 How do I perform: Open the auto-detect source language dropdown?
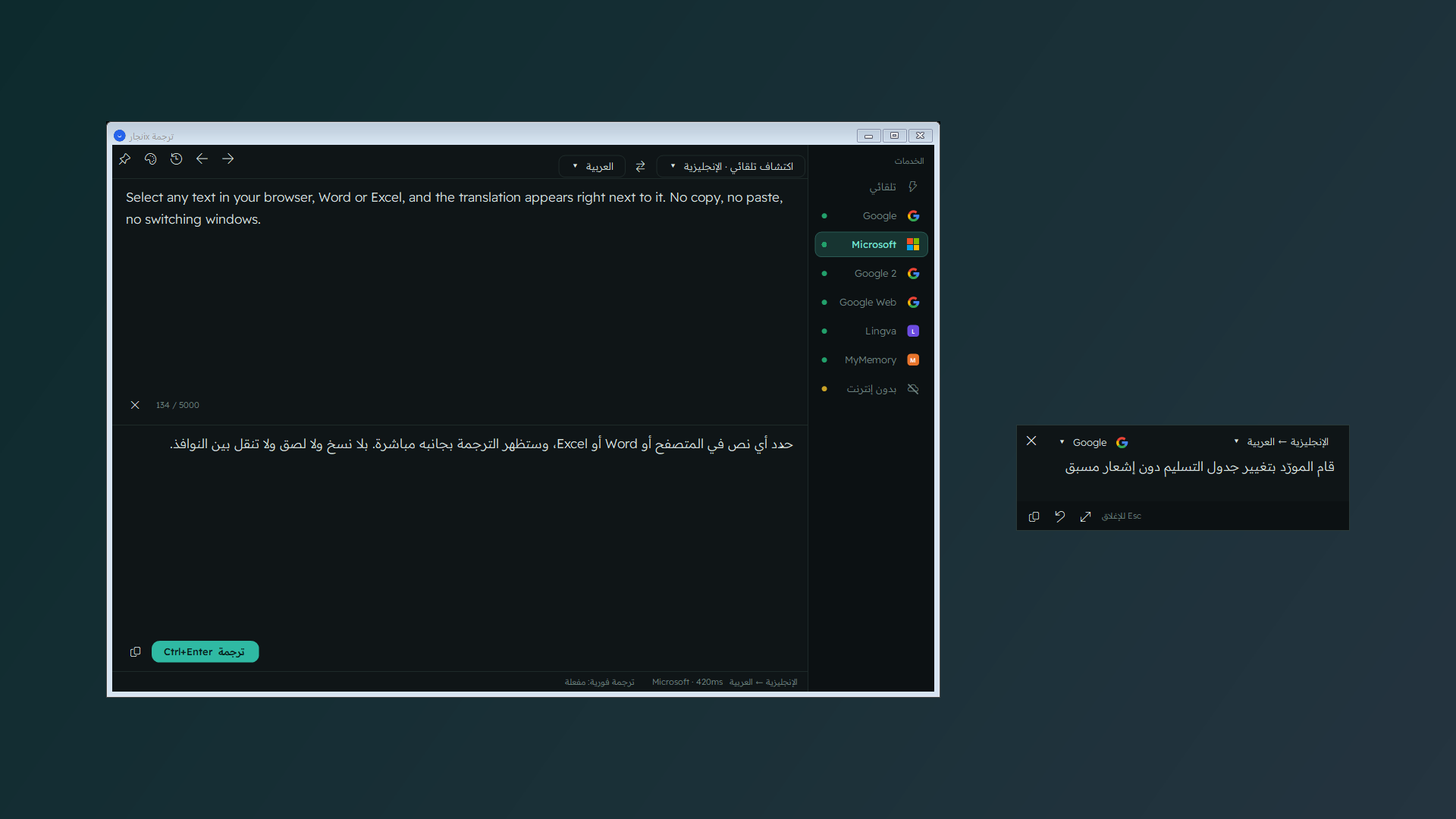pos(731,167)
